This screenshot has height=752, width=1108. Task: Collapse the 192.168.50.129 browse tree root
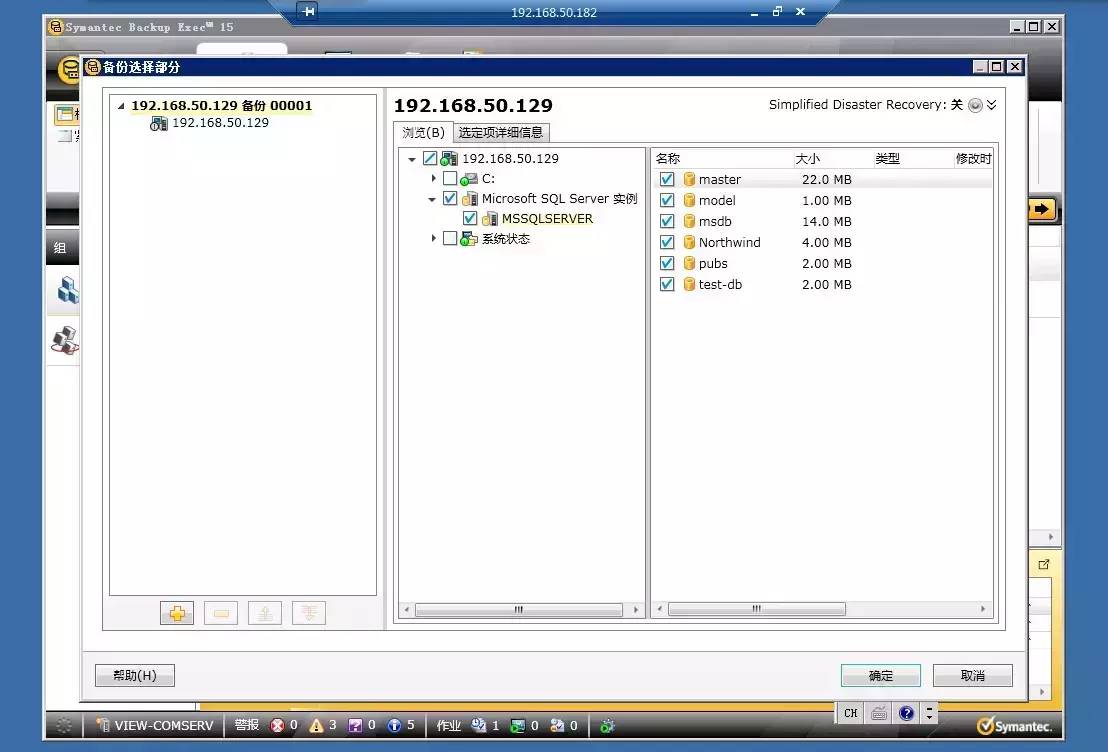tap(412, 159)
